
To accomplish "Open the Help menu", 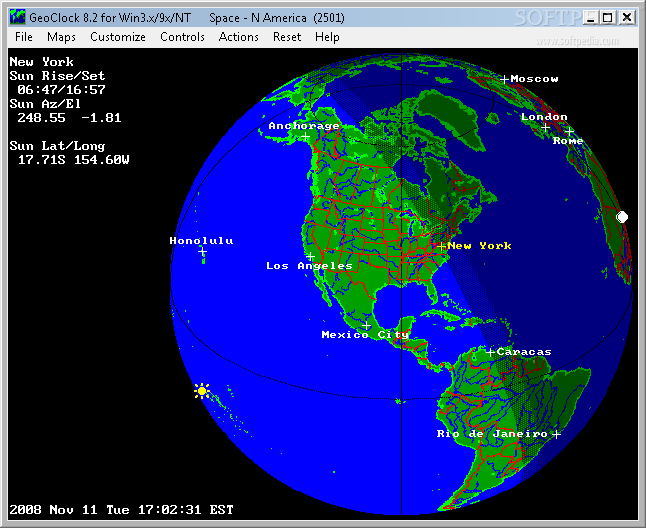I will pyautogui.click(x=327, y=37).
